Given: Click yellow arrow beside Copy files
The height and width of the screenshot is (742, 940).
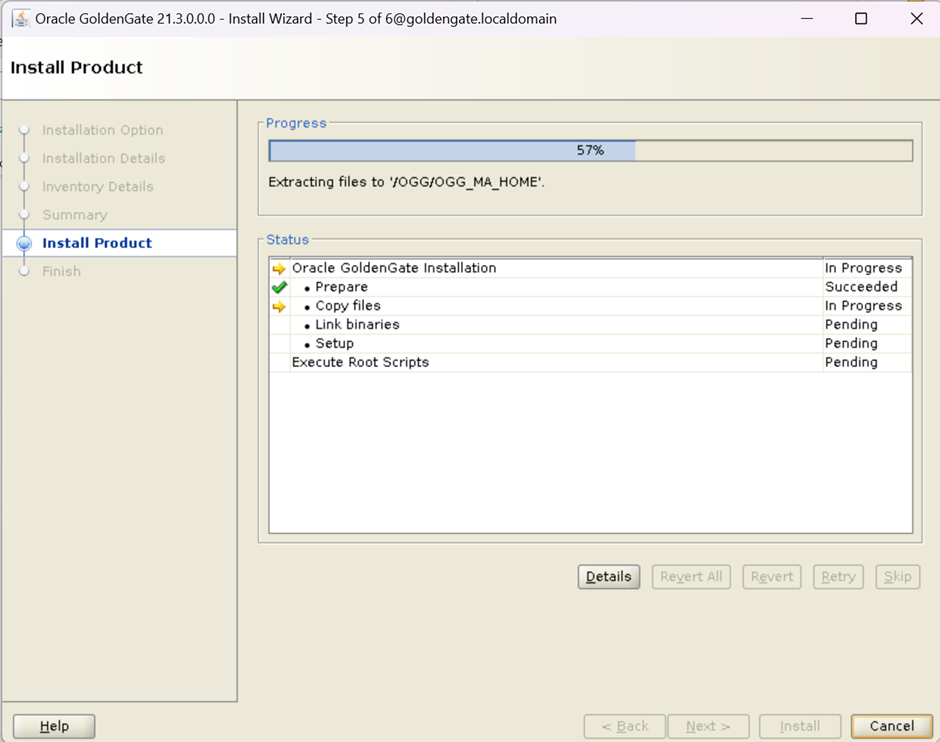Looking at the screenshot, I should (x=279, y=307).
